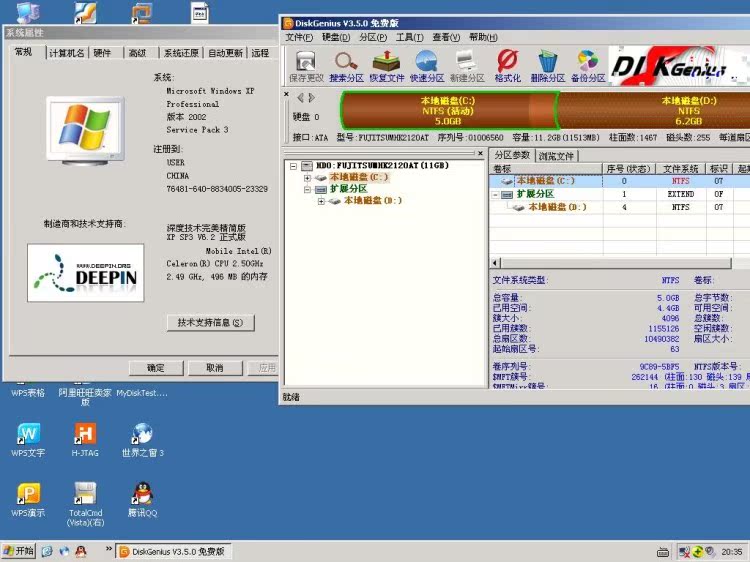Open the 帮助(H) menu
The image size is (750, 562).
pyautogui.click(x=483, y=37)
